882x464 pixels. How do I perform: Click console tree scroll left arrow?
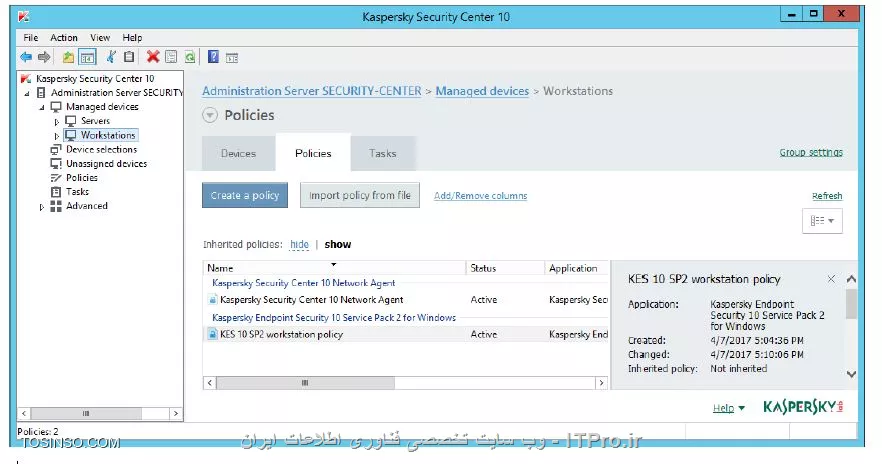(24, 413)
